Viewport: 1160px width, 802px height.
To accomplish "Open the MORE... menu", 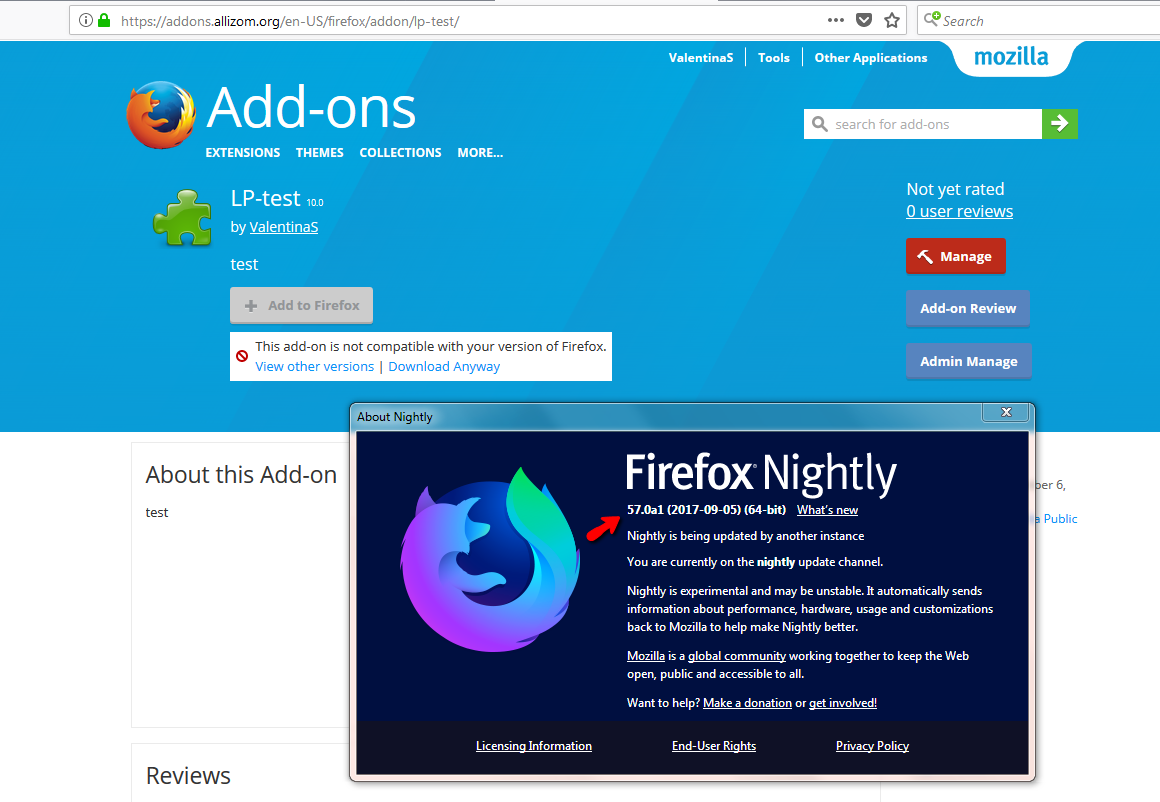I will pyautogui.click(x=480, y=152).
